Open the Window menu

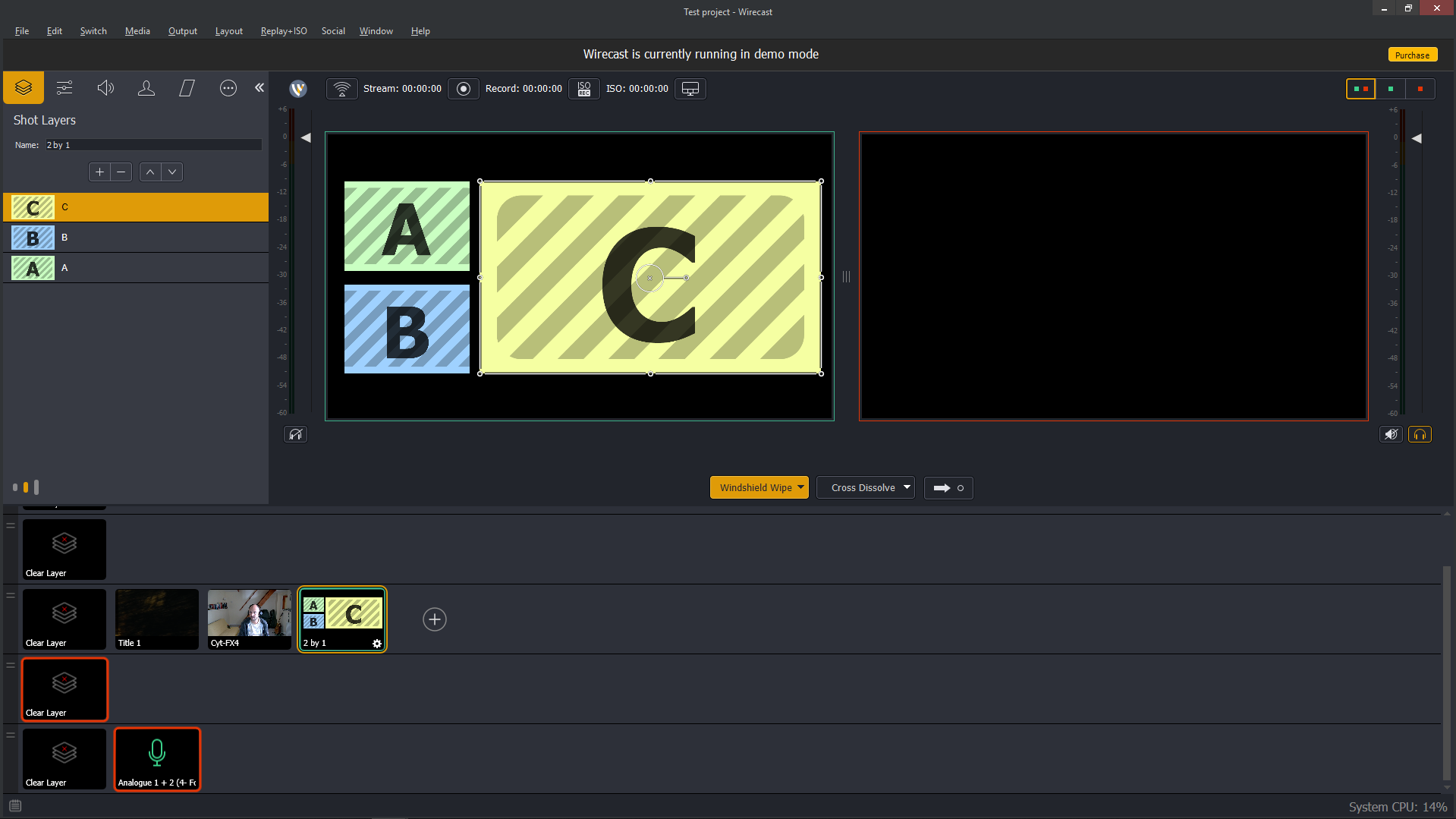[376, 31]
